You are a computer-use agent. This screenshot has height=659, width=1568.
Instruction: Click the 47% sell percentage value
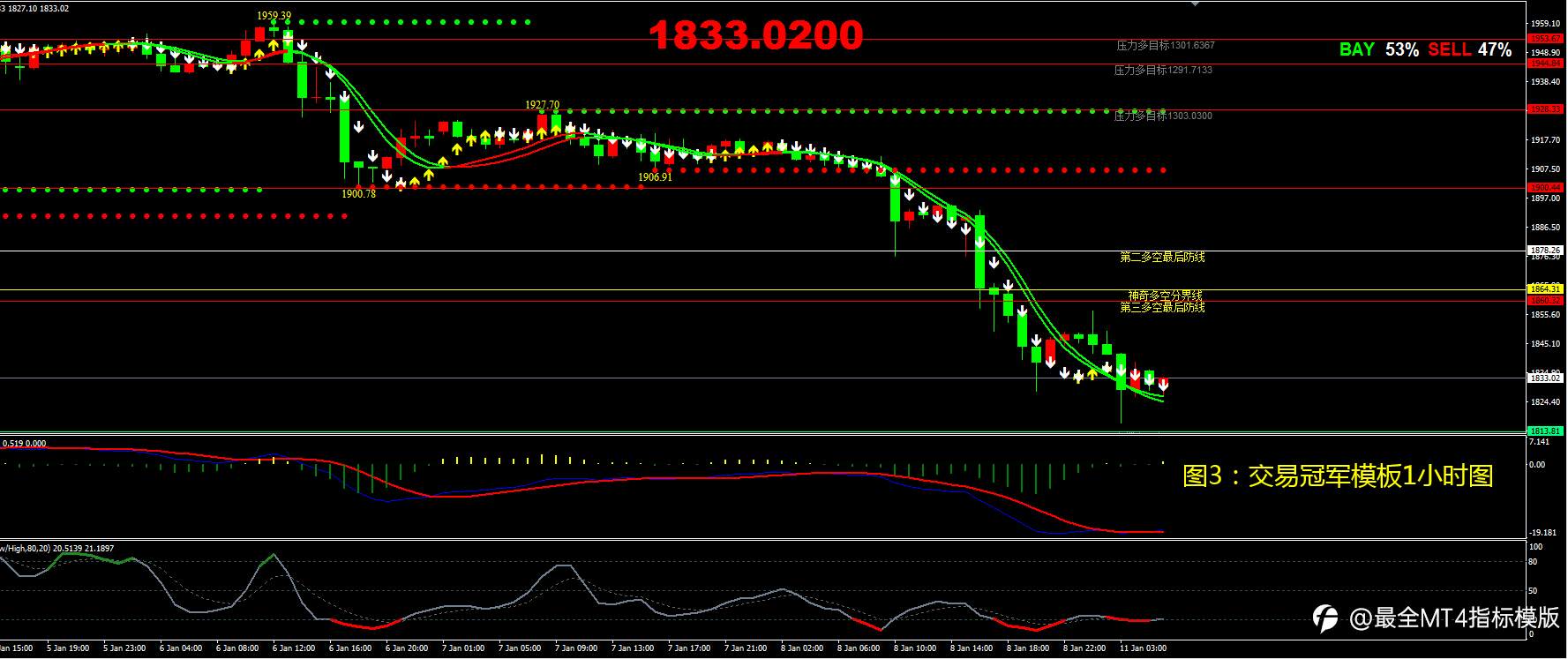click(x=1495, y=49)
